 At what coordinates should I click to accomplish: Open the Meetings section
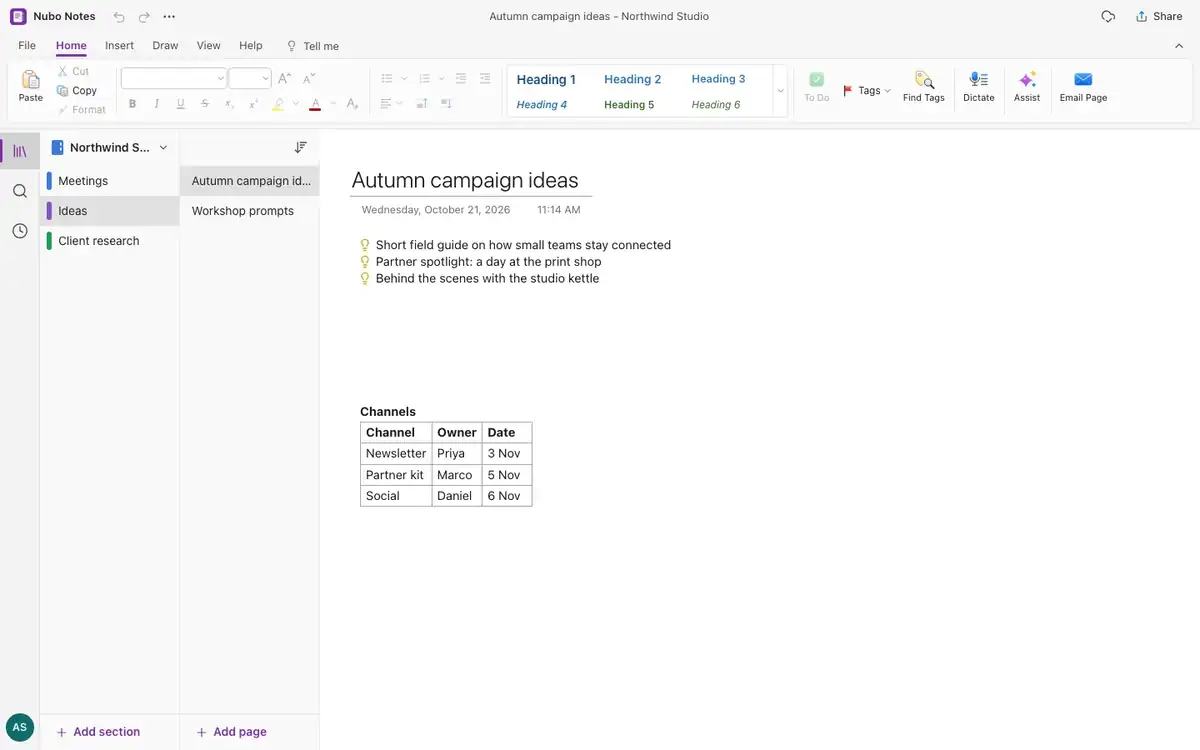pyautogui.click(x=110, y=181)
